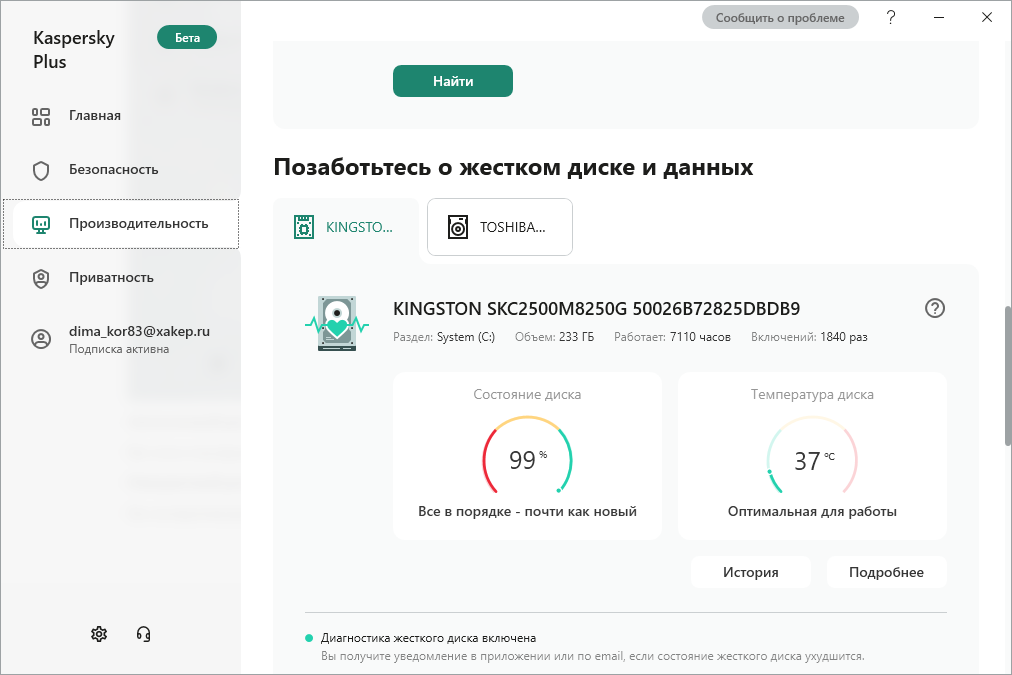Screen dimensions: 1012x675
Task: Open the disk История
Action: point(751,572)
